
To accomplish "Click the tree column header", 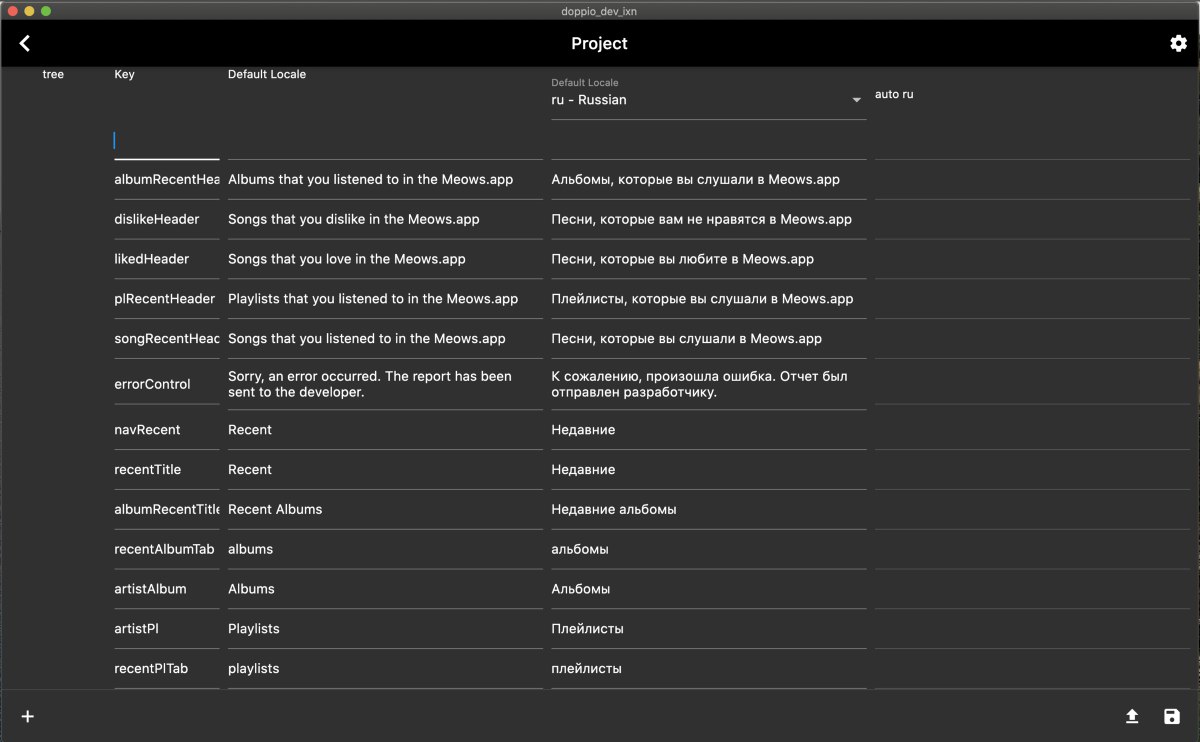I will click(53, 75).
